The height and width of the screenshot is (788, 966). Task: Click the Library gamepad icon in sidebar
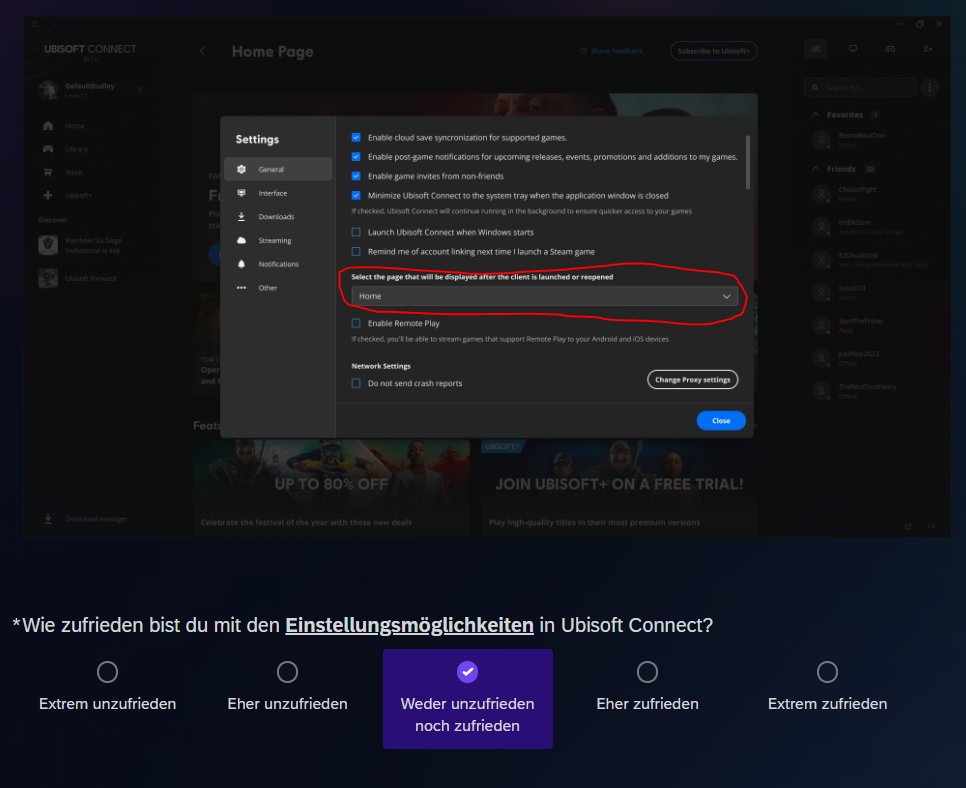(x=48, y=149)
